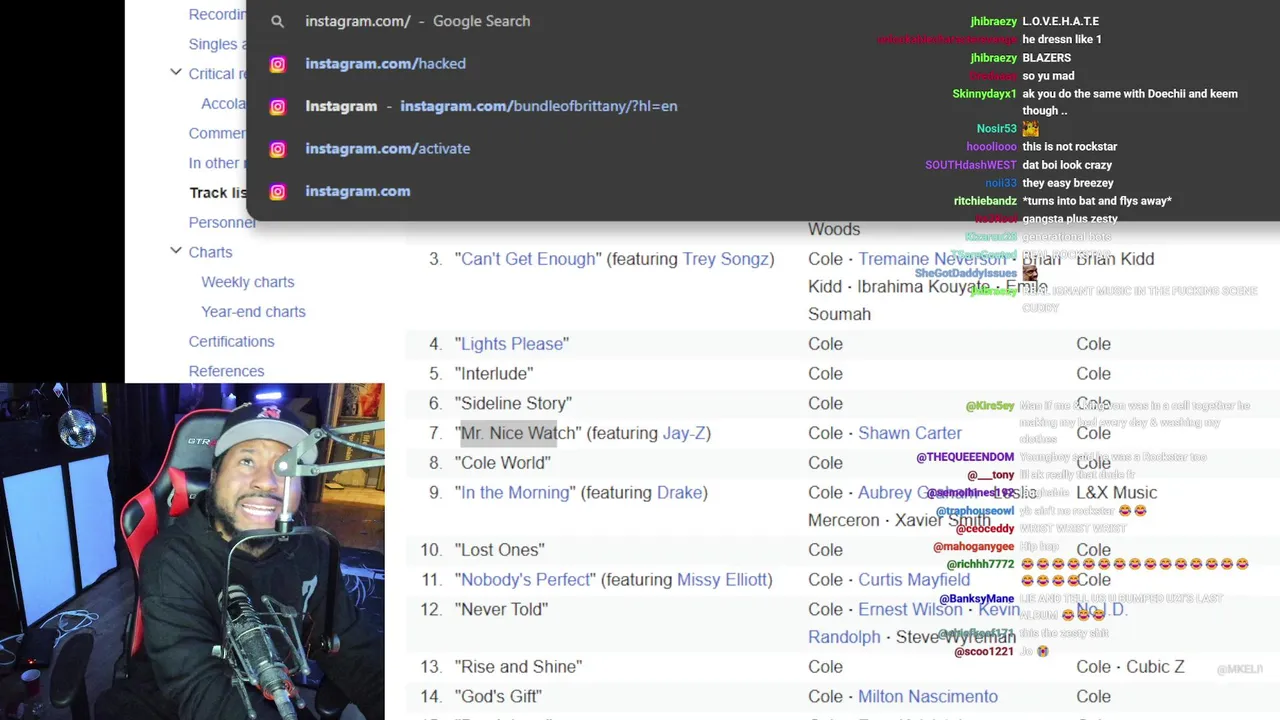Viewport: 1280px width, 720px height.
Task: Click the "Rise and Shine" track title
Action: (518, 667)
